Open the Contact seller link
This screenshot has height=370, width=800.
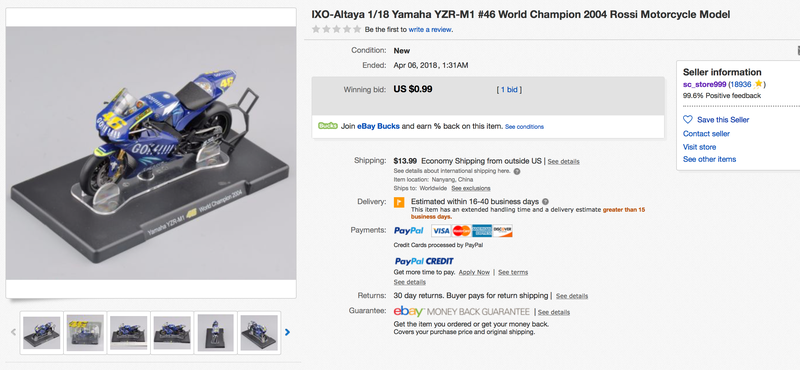pos(706,134)
